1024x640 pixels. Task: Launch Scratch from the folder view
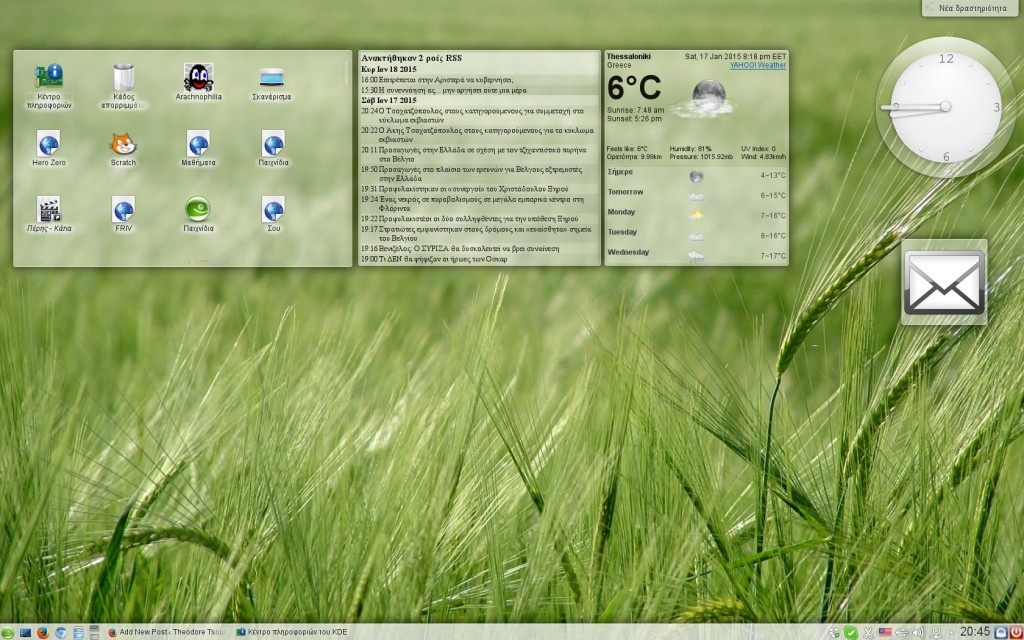tap(123, 148)
